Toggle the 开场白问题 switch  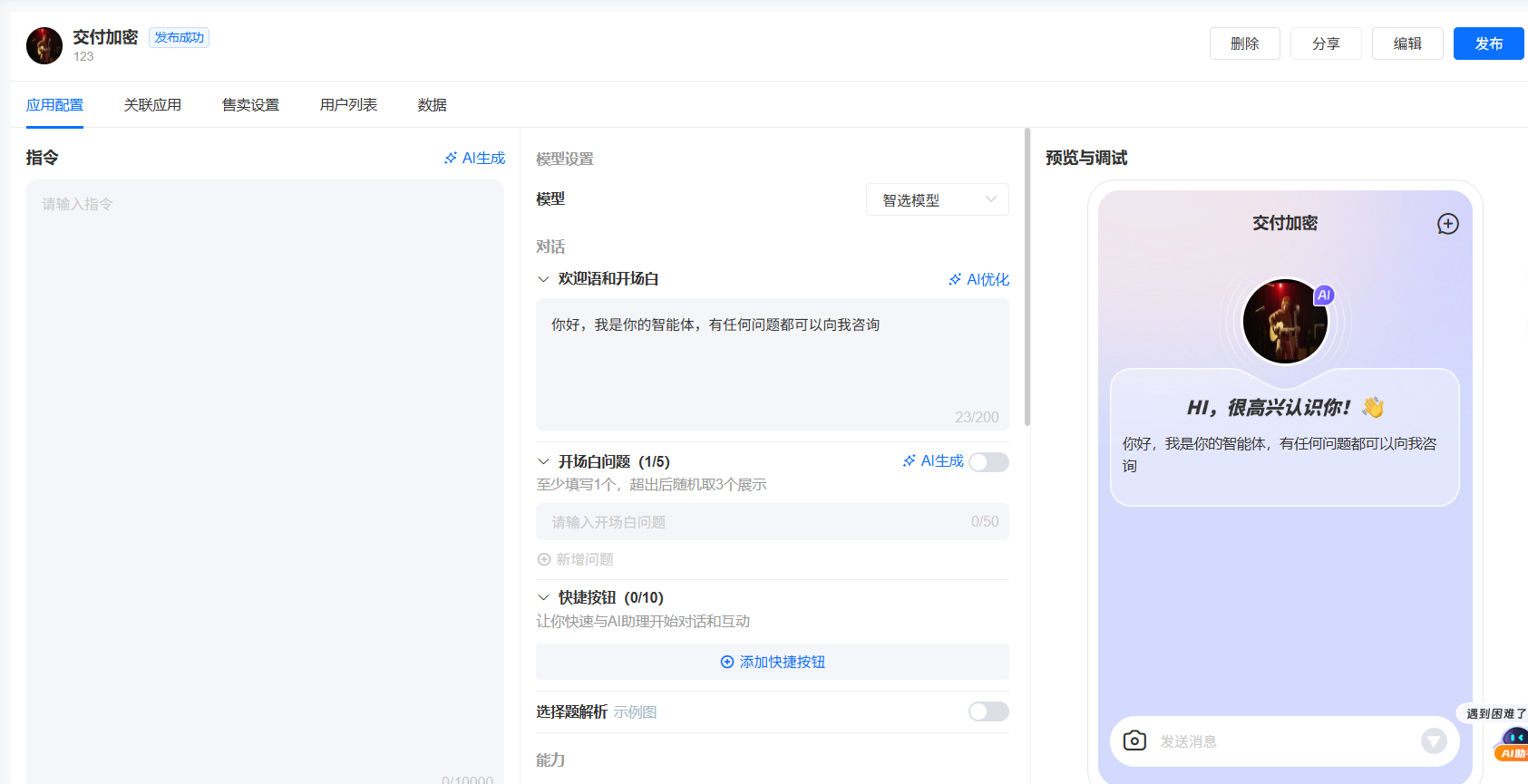988,462
